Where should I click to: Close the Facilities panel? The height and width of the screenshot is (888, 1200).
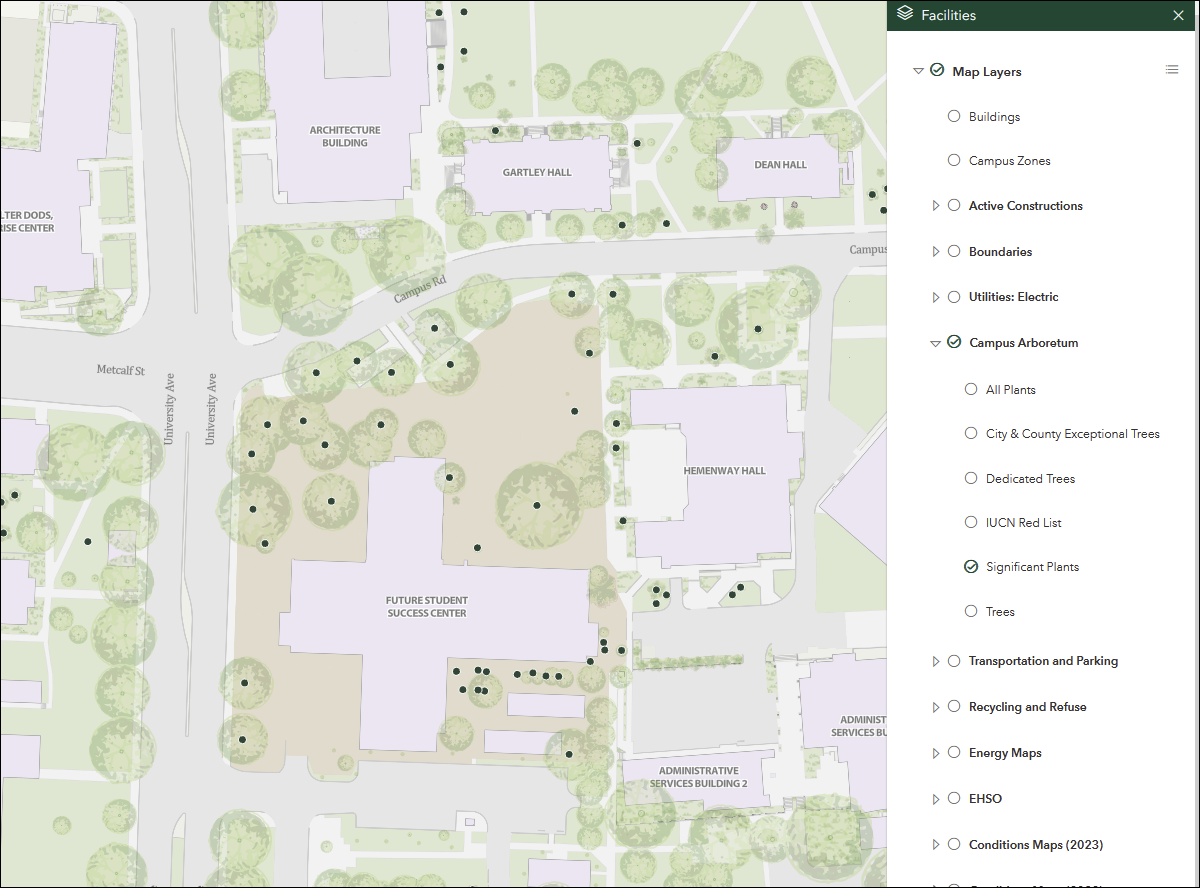click(x=1178, y=15)
